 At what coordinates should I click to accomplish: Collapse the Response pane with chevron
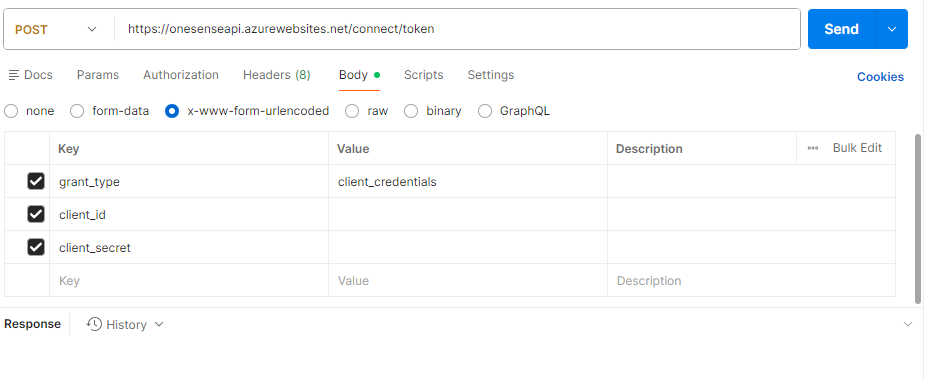908,324
